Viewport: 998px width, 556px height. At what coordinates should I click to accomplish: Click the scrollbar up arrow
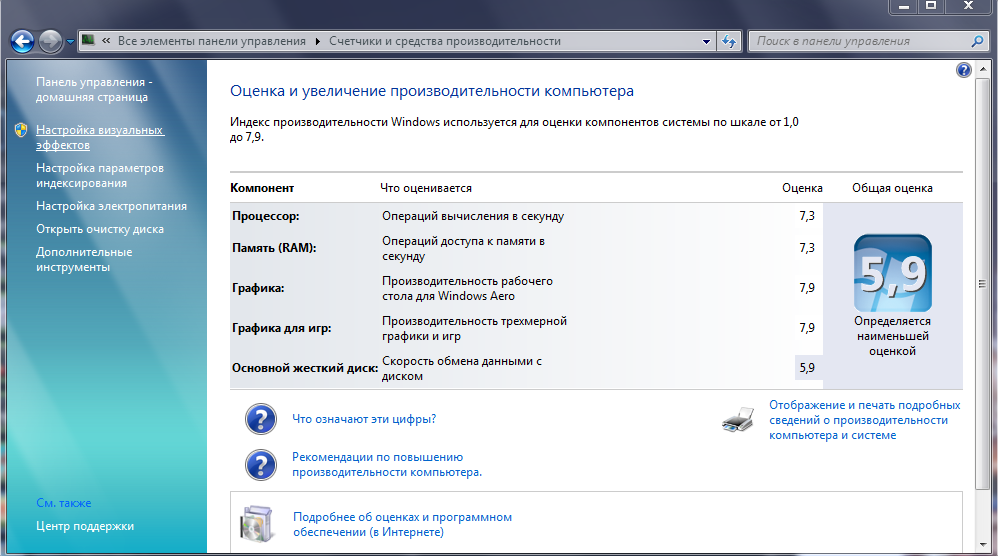pyautogui.click(x=983, y=68)
